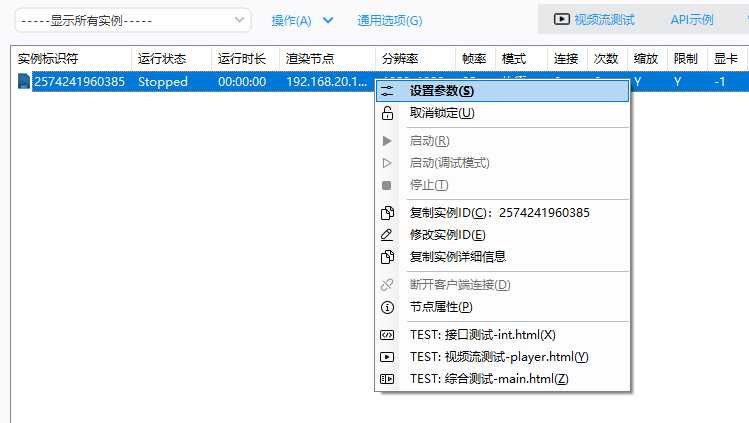This screenshot has width=749, height=423.
Task: Click the code icon for 接口测试-int.html
Action: point(388,335)
